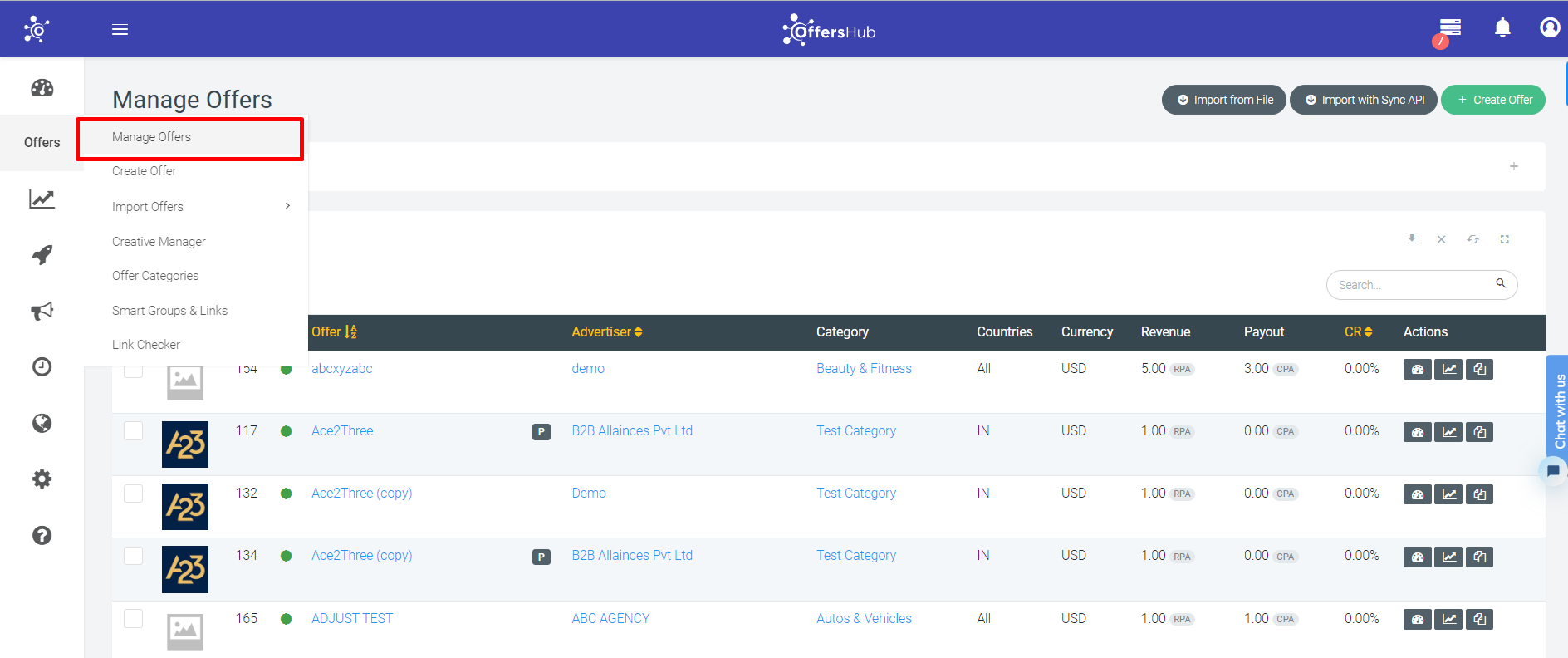Download the offers table using download icon
1568x658 pixels.
(x=1411, y=239)
